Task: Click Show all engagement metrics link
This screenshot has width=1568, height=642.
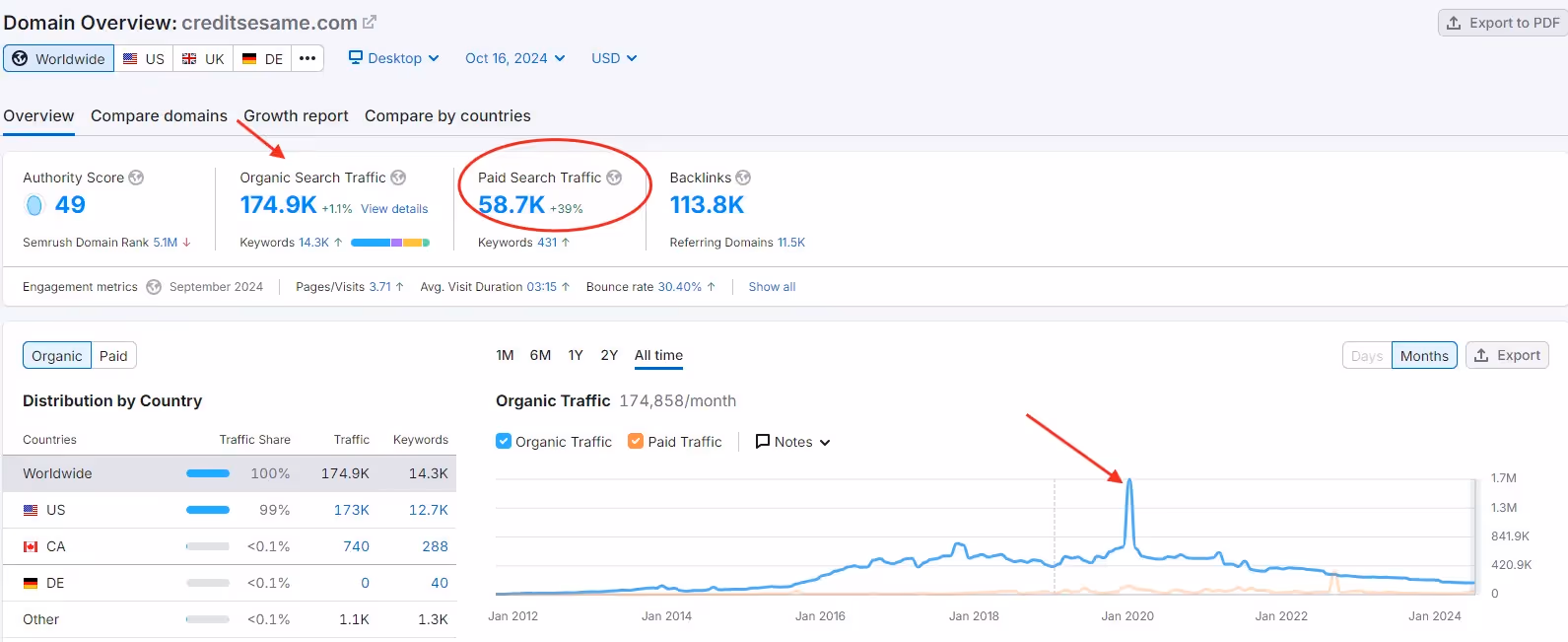Action: coord(772,287)
